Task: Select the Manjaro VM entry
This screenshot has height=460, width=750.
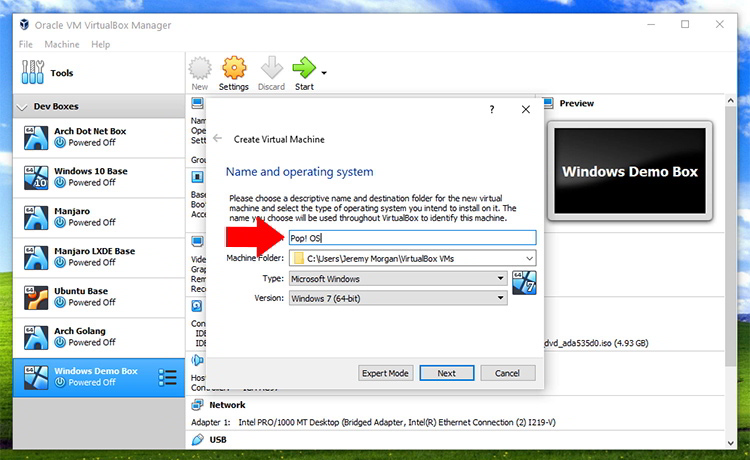Action: tap(99, 217)
